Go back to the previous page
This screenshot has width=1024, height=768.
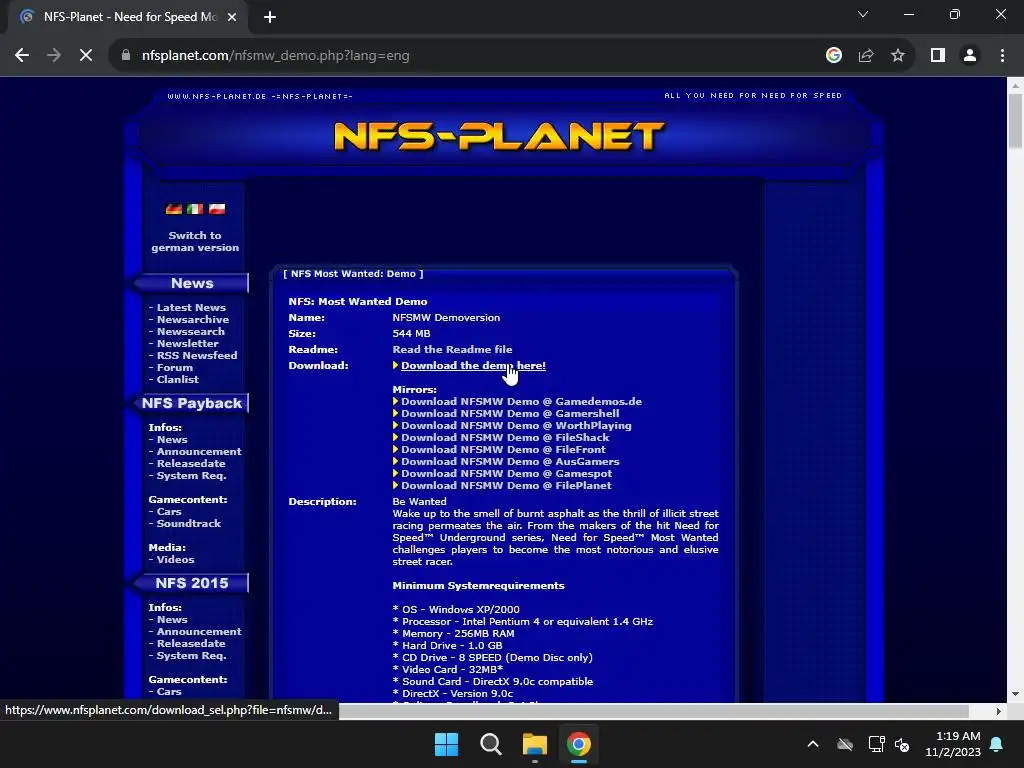tap(22, 56)
